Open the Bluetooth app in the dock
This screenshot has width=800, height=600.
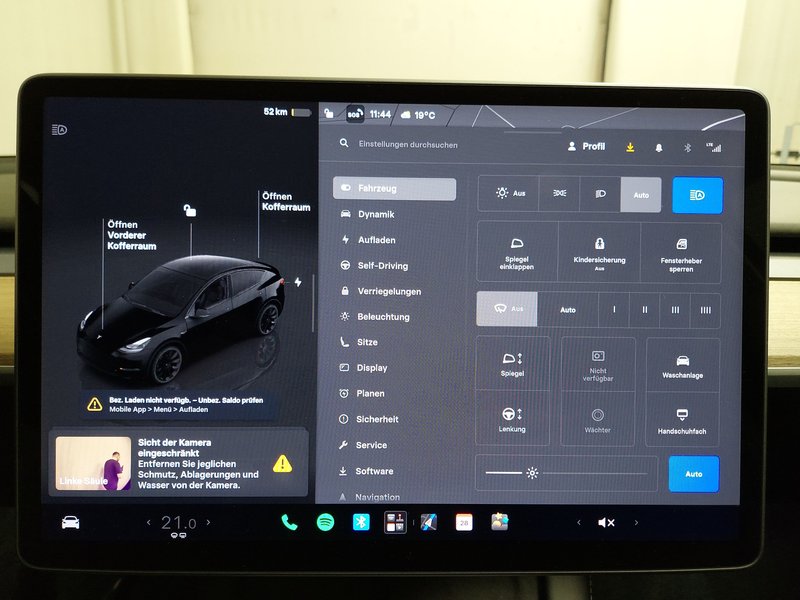[x=361, y=522]
